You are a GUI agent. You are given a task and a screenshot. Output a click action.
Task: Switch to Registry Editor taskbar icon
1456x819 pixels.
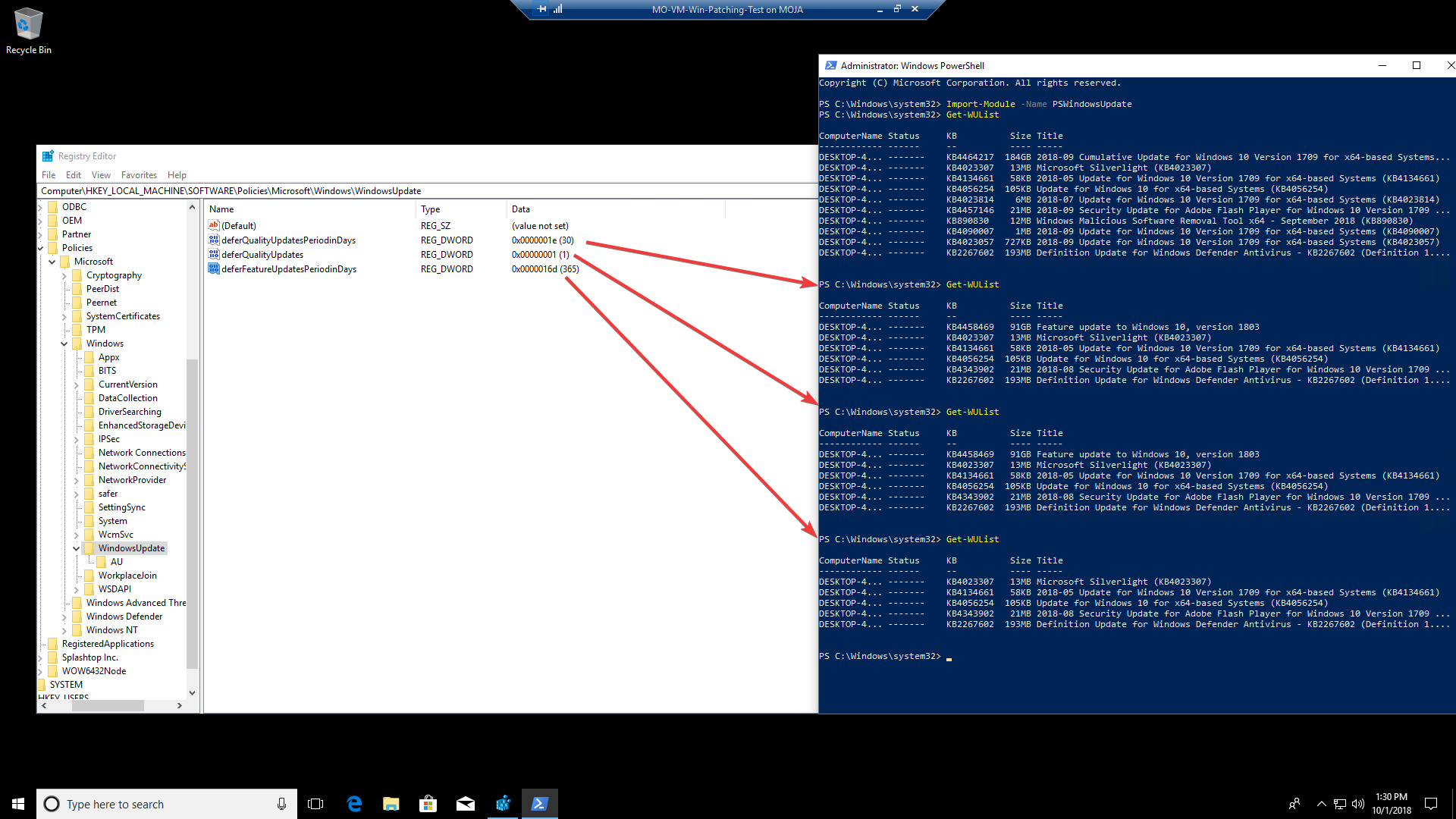pyautogui.click(x=503, y=804)
